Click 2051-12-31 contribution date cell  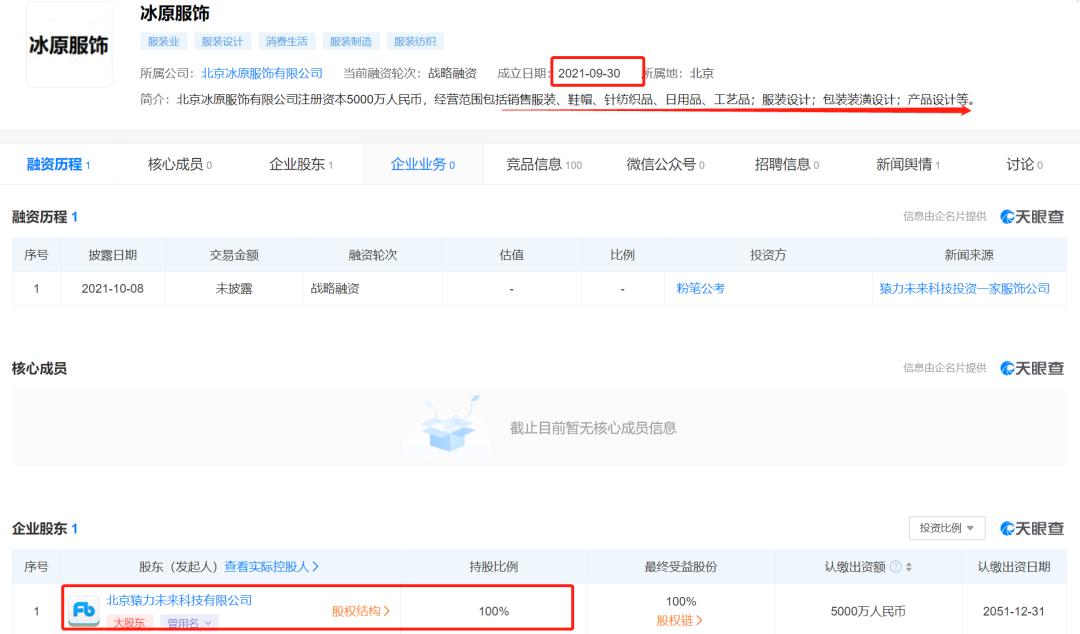tap(1014, 611)
